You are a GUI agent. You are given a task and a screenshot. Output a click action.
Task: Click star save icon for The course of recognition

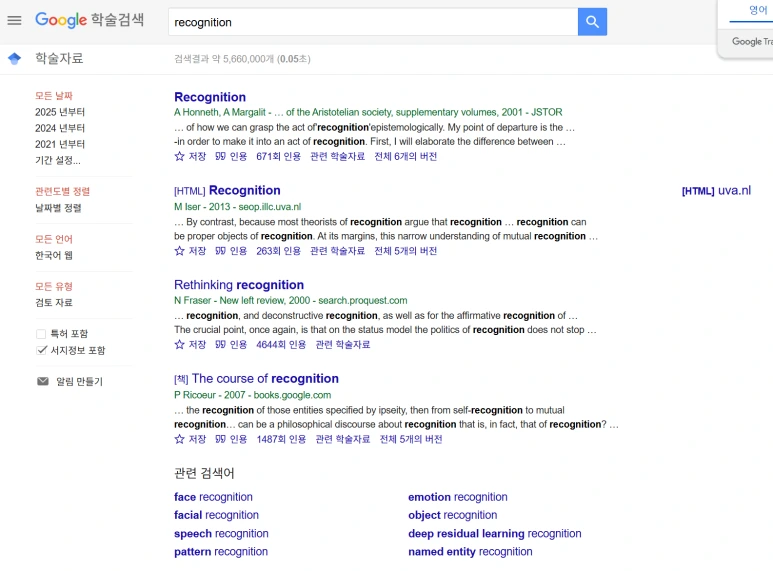click(179, 439)
